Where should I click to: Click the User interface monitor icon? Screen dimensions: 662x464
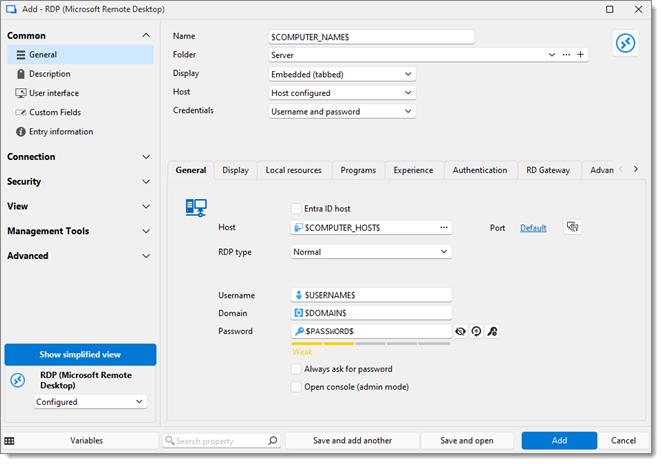[21, 93]
